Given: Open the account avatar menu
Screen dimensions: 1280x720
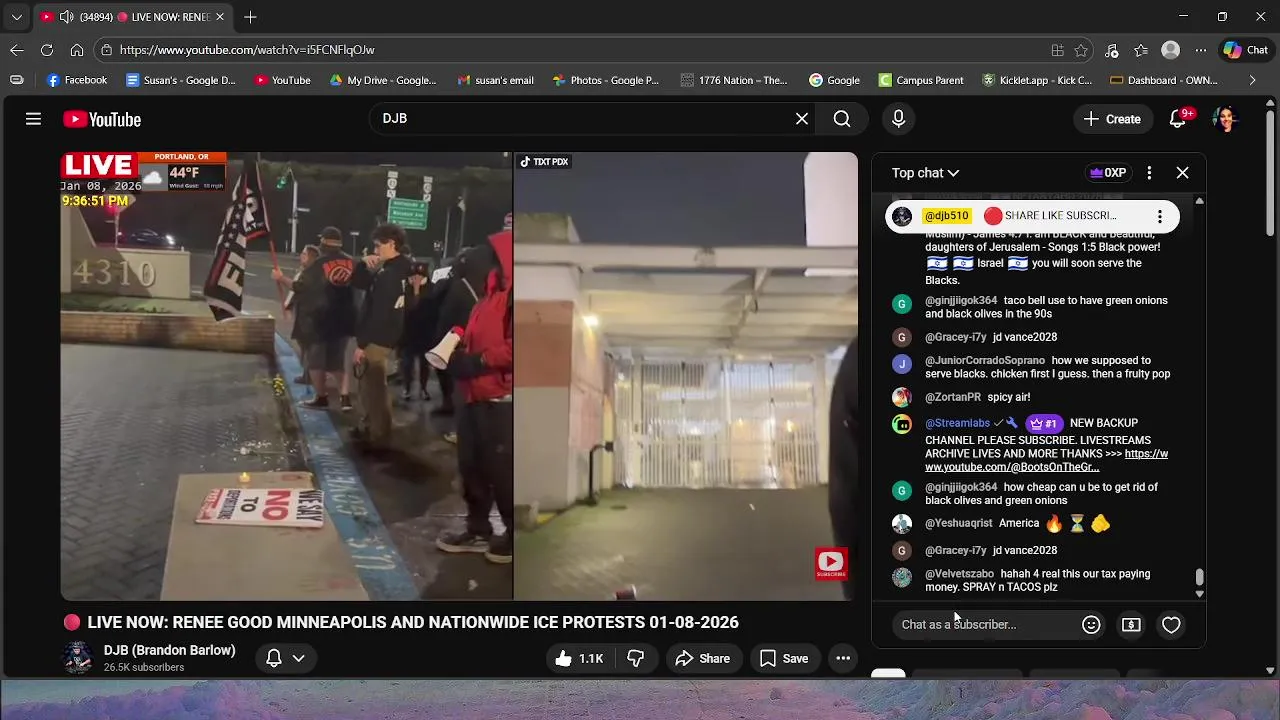Looking at the screenshot, I should click(x=1226, y=119).
